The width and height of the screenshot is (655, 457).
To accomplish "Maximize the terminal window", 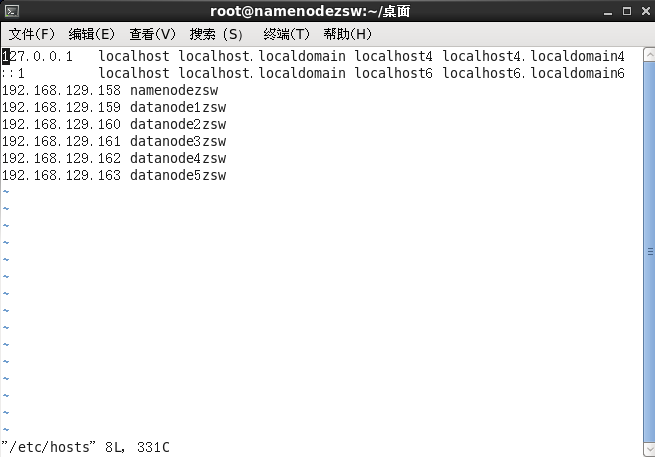I will 627,11.
